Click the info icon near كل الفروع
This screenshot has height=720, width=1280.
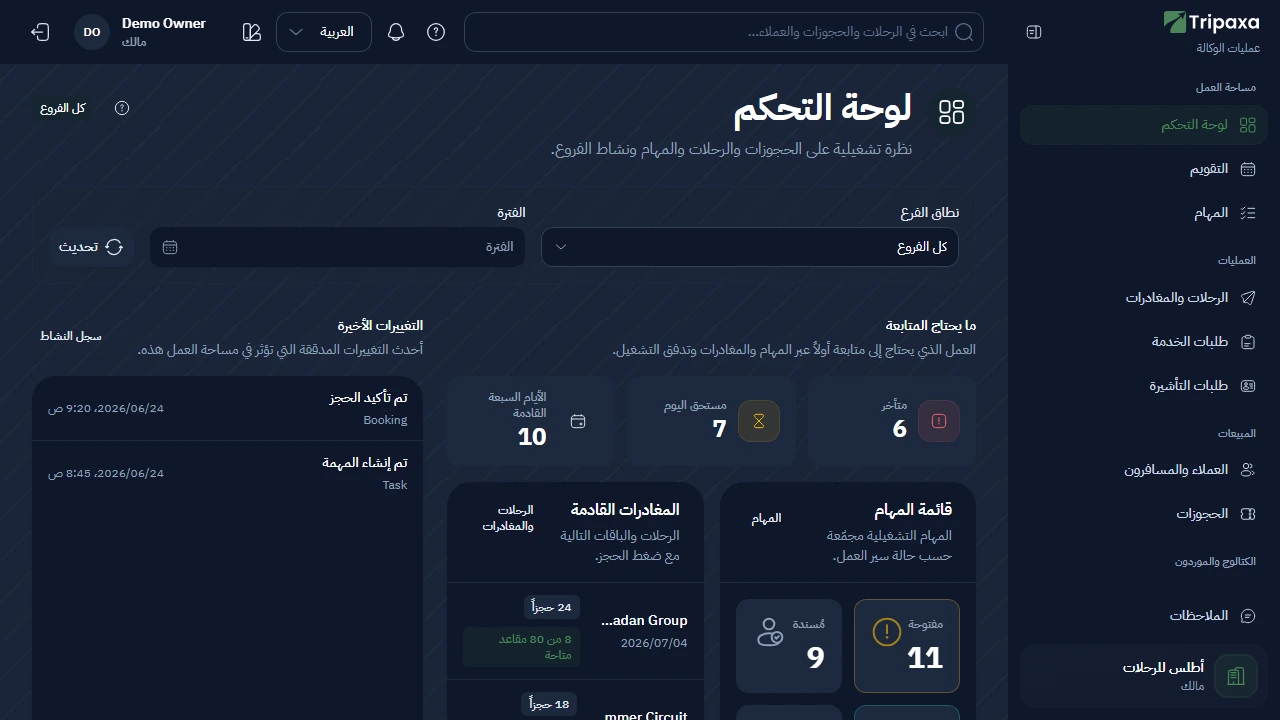[122, 108]
